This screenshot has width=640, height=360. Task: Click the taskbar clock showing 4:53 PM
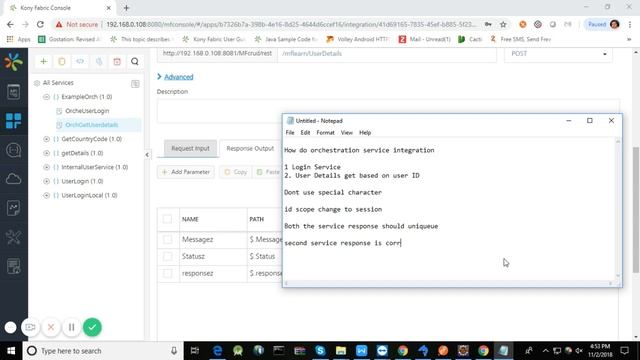600,350
